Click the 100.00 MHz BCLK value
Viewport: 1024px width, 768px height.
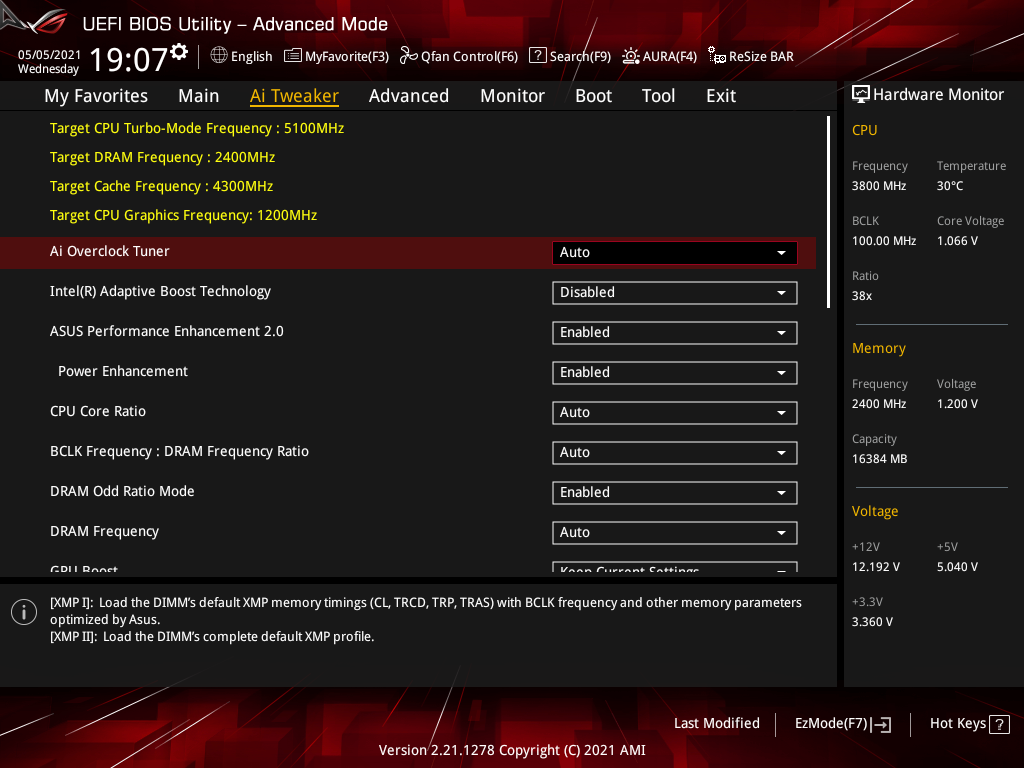pyautogui.click(x=884, y=240)
